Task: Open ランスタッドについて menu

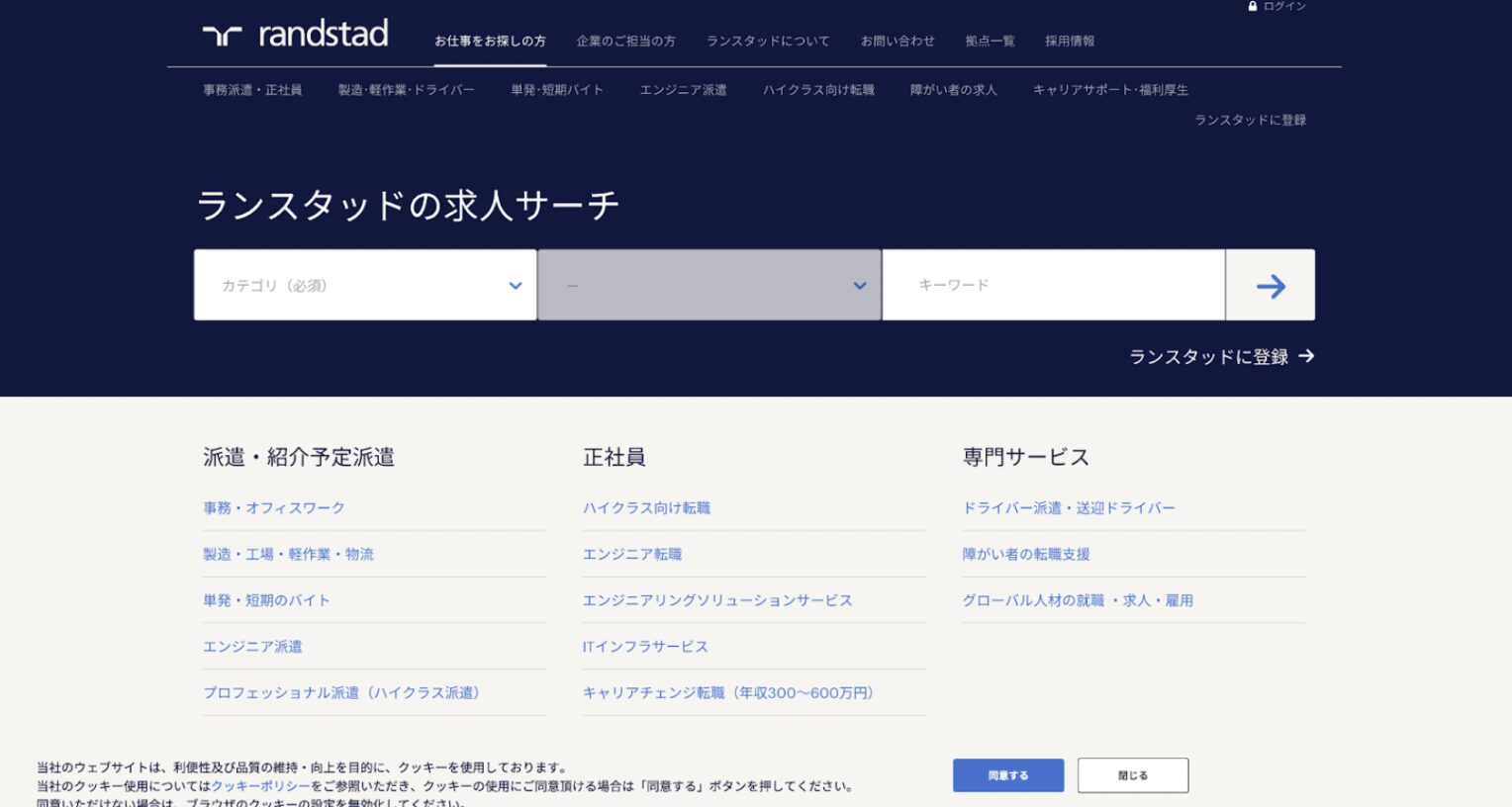Action: 768,42
